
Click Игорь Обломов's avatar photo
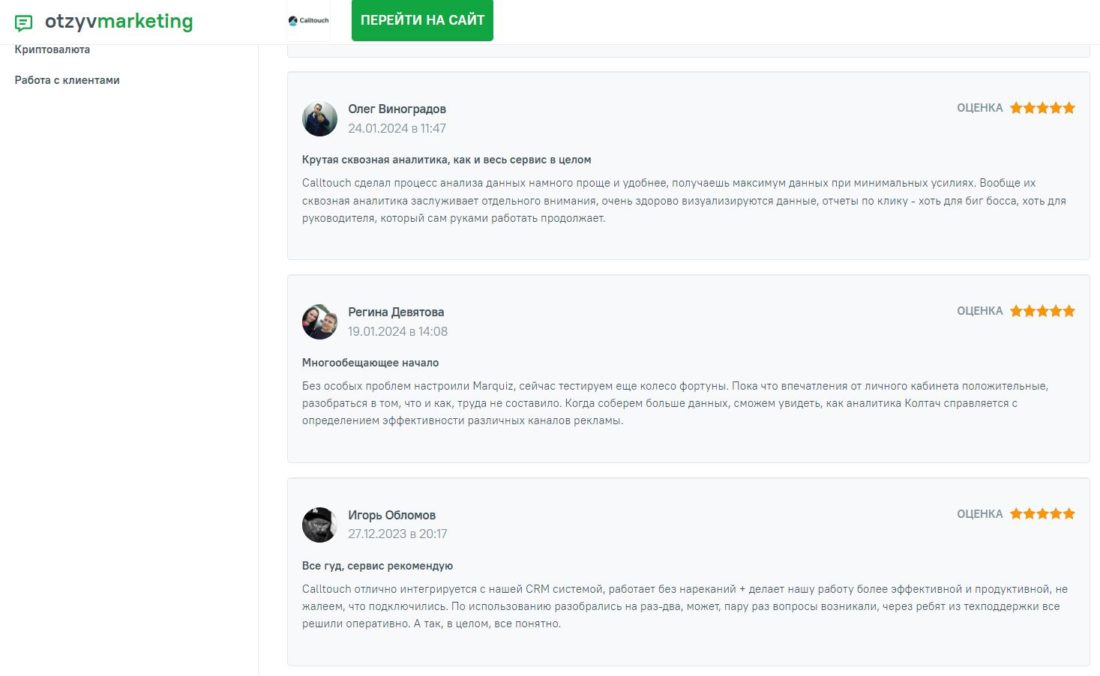[320, 525]
